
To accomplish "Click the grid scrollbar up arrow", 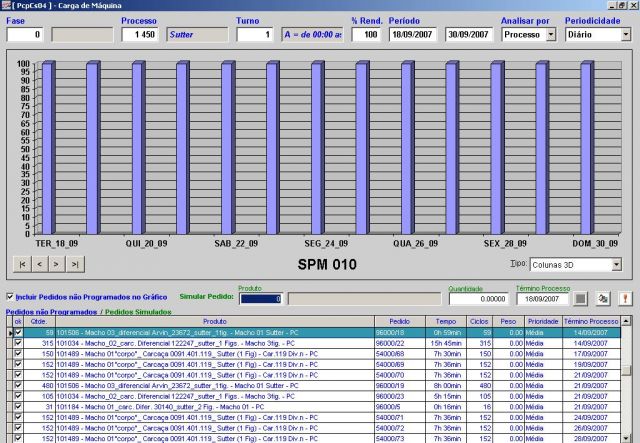I will (x=626, y=321).
